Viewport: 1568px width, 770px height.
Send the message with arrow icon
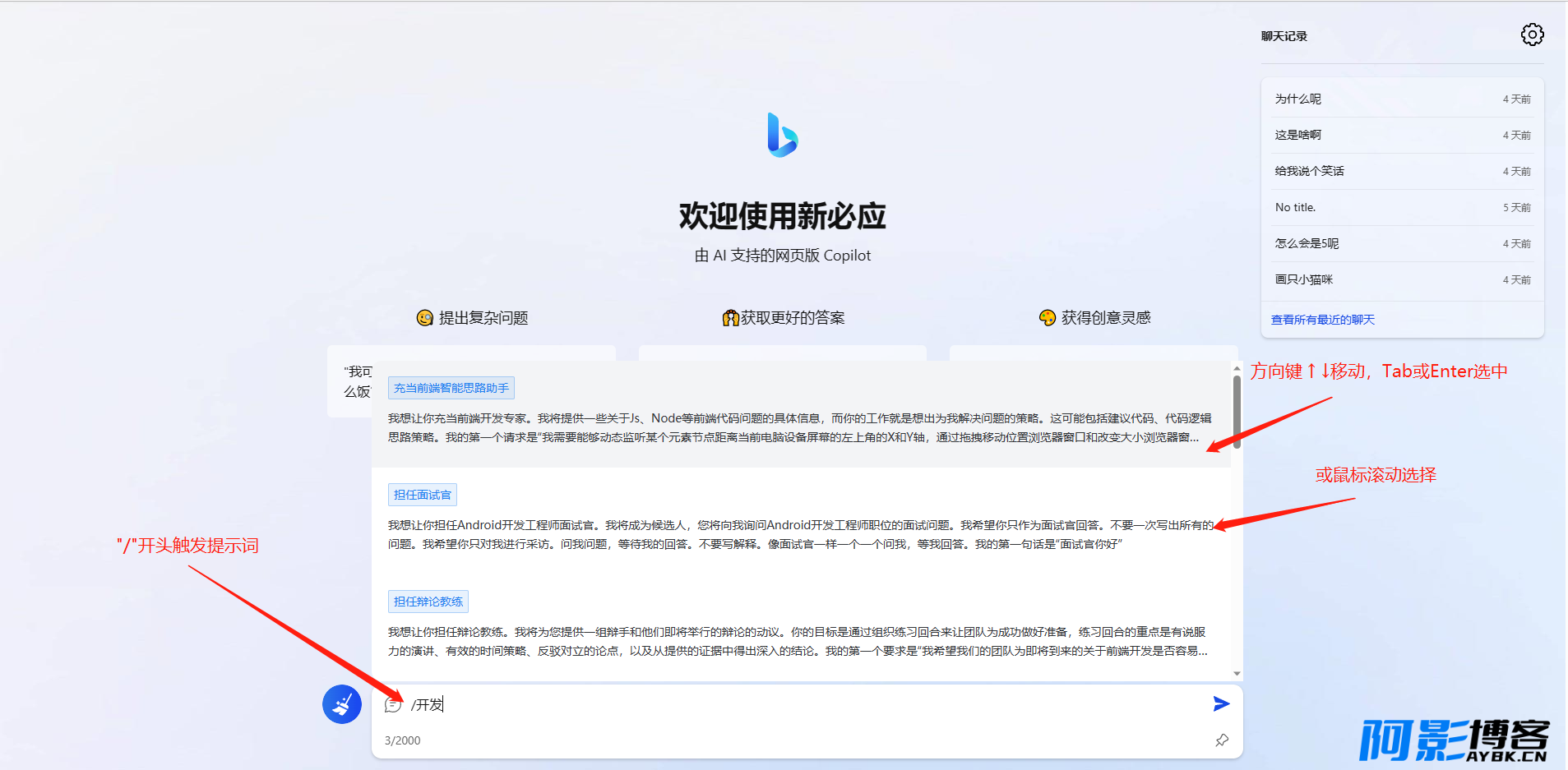click(1221, 703)
